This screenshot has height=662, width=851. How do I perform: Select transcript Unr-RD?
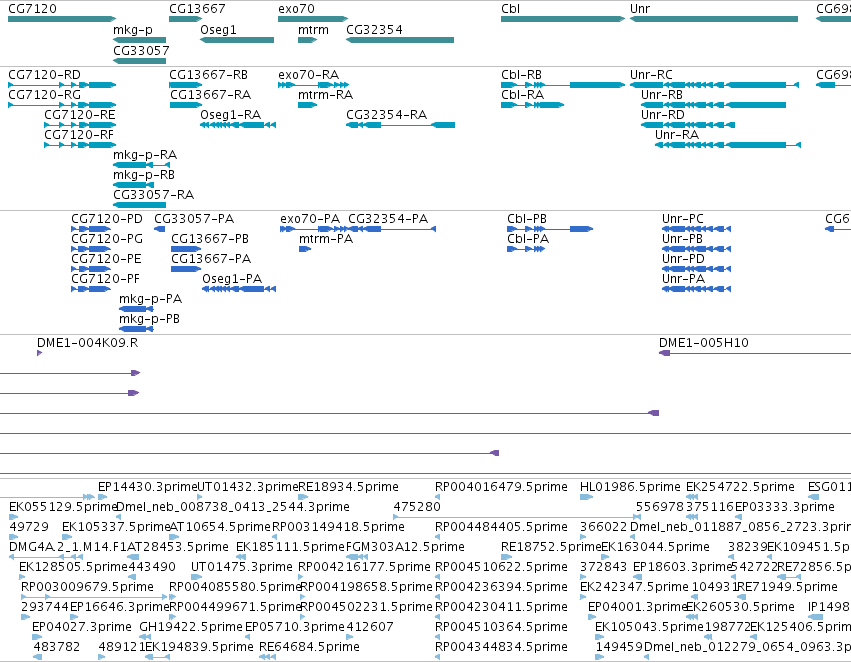688,125
